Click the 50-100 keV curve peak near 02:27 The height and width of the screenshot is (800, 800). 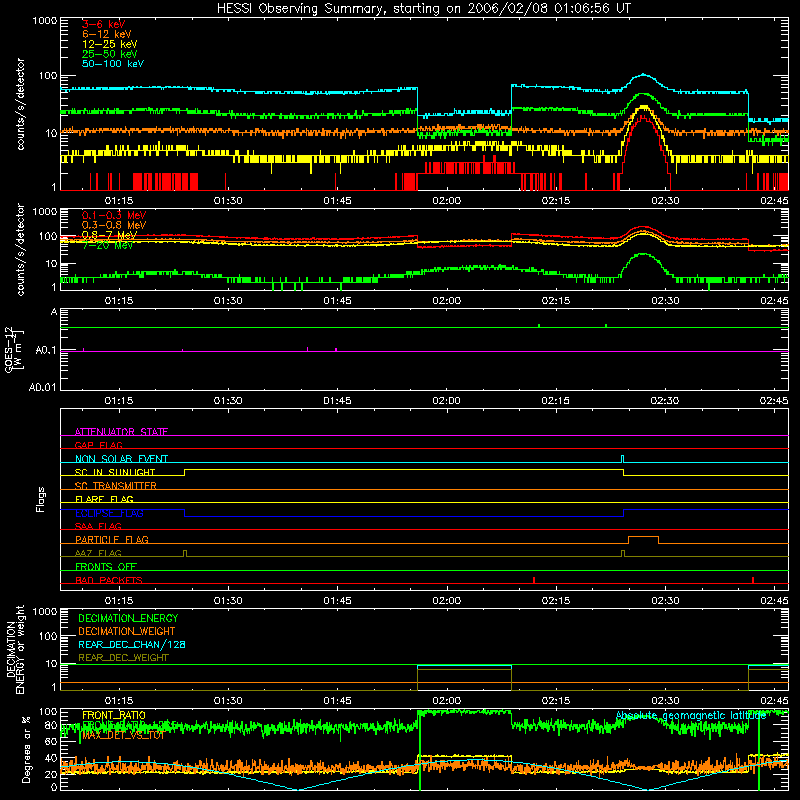coord(643,74)
